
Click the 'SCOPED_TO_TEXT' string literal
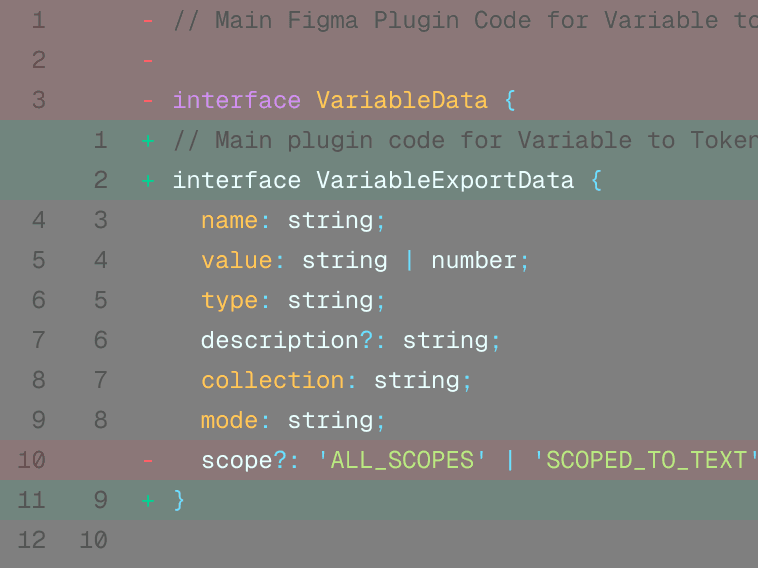coord(645,460)
